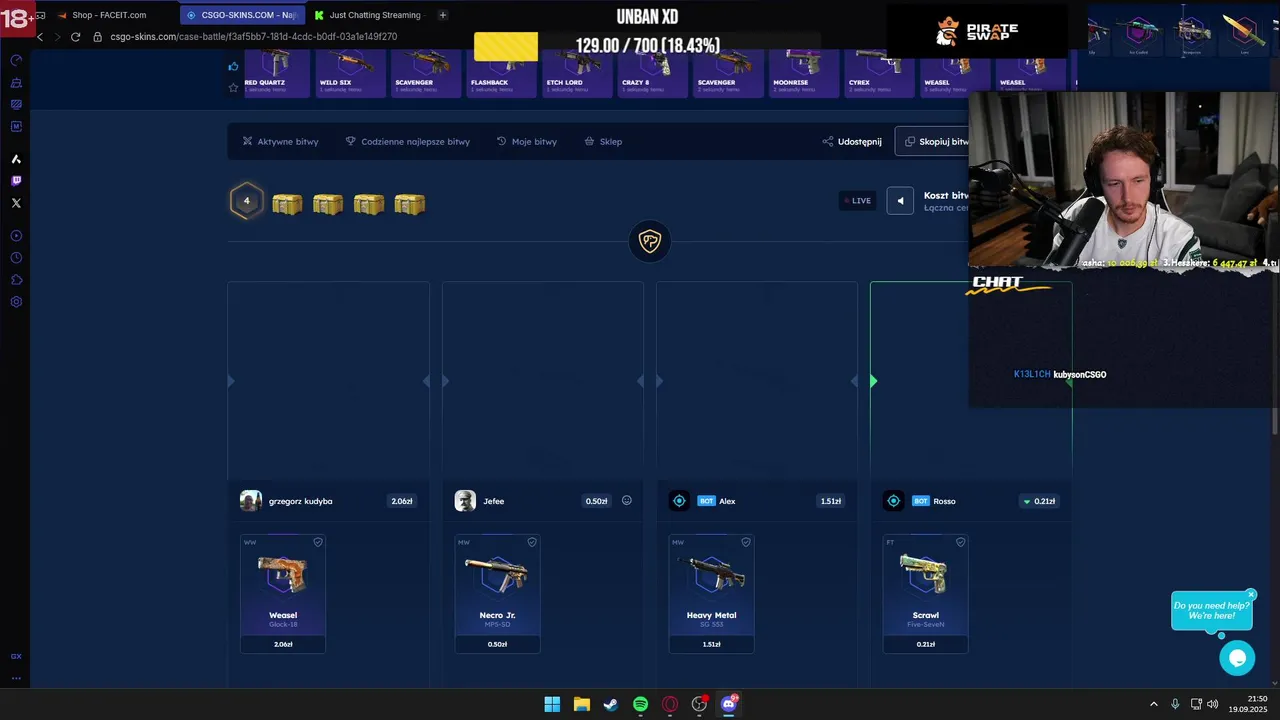Viewport: 1280px width, 720px height.
Task: Switch to the CSGO-SKINS.COM tab
Action: [x=242, y=15]
